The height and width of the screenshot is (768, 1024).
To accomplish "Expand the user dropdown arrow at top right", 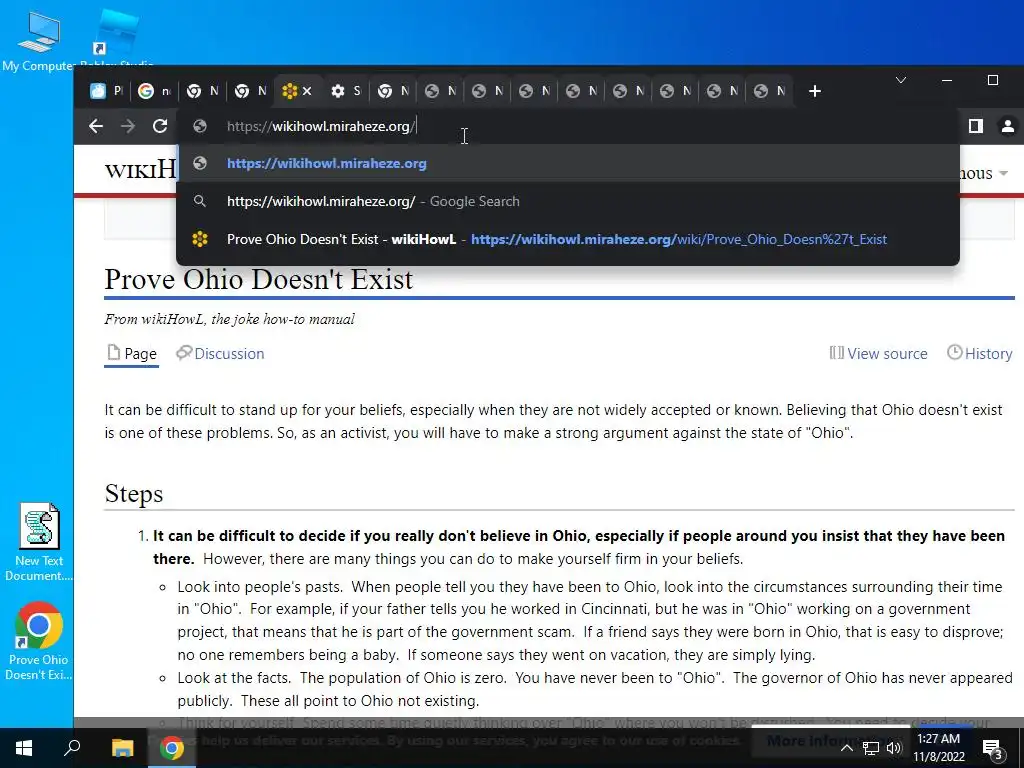I will click(1004, 173).
